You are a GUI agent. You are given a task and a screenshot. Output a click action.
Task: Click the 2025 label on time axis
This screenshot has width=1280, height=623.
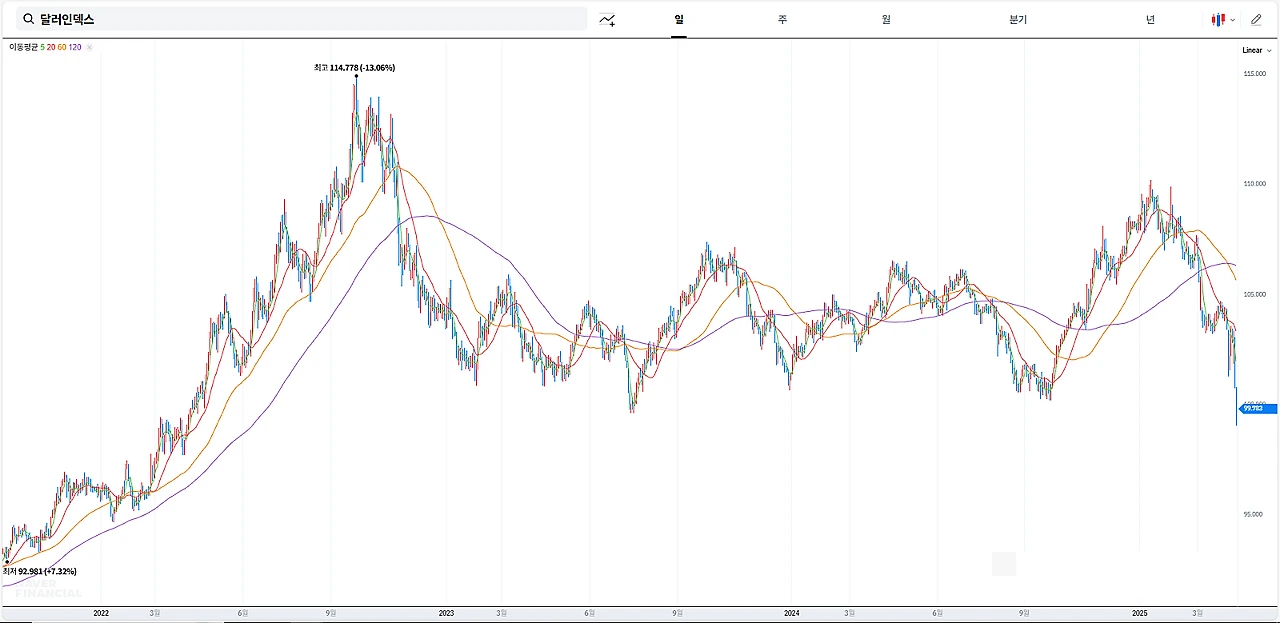(x=1139, y=612)
